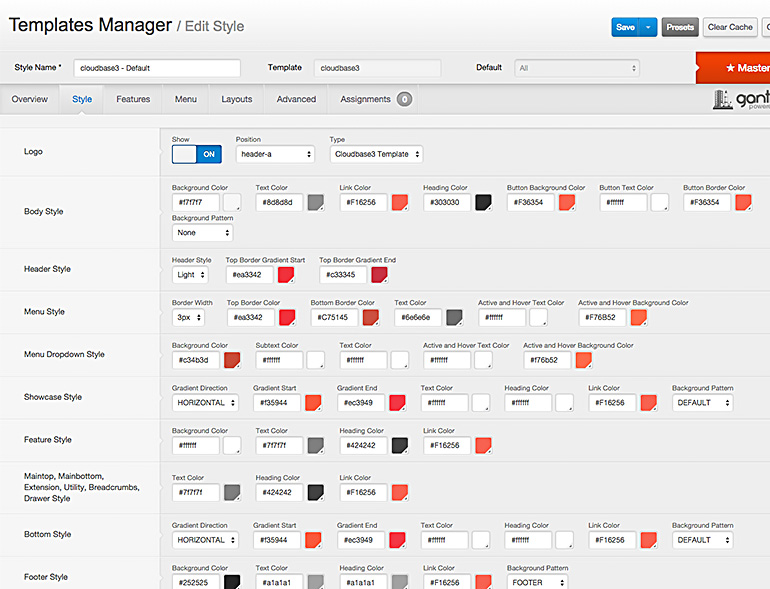Open Body Style Button Text Color swatch
The height and width of the screenshot is (589, 770).
point(660,202)
